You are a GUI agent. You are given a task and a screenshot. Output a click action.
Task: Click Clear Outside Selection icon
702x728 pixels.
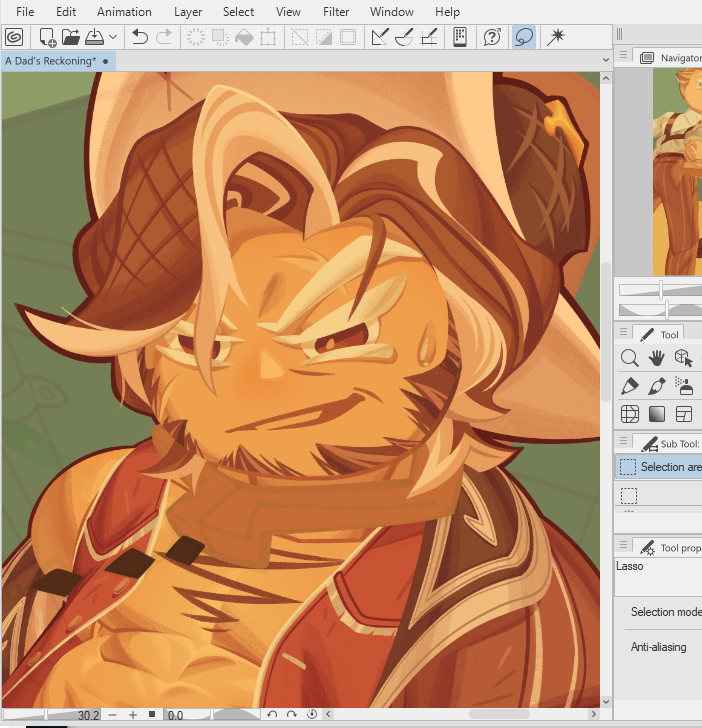220,37
